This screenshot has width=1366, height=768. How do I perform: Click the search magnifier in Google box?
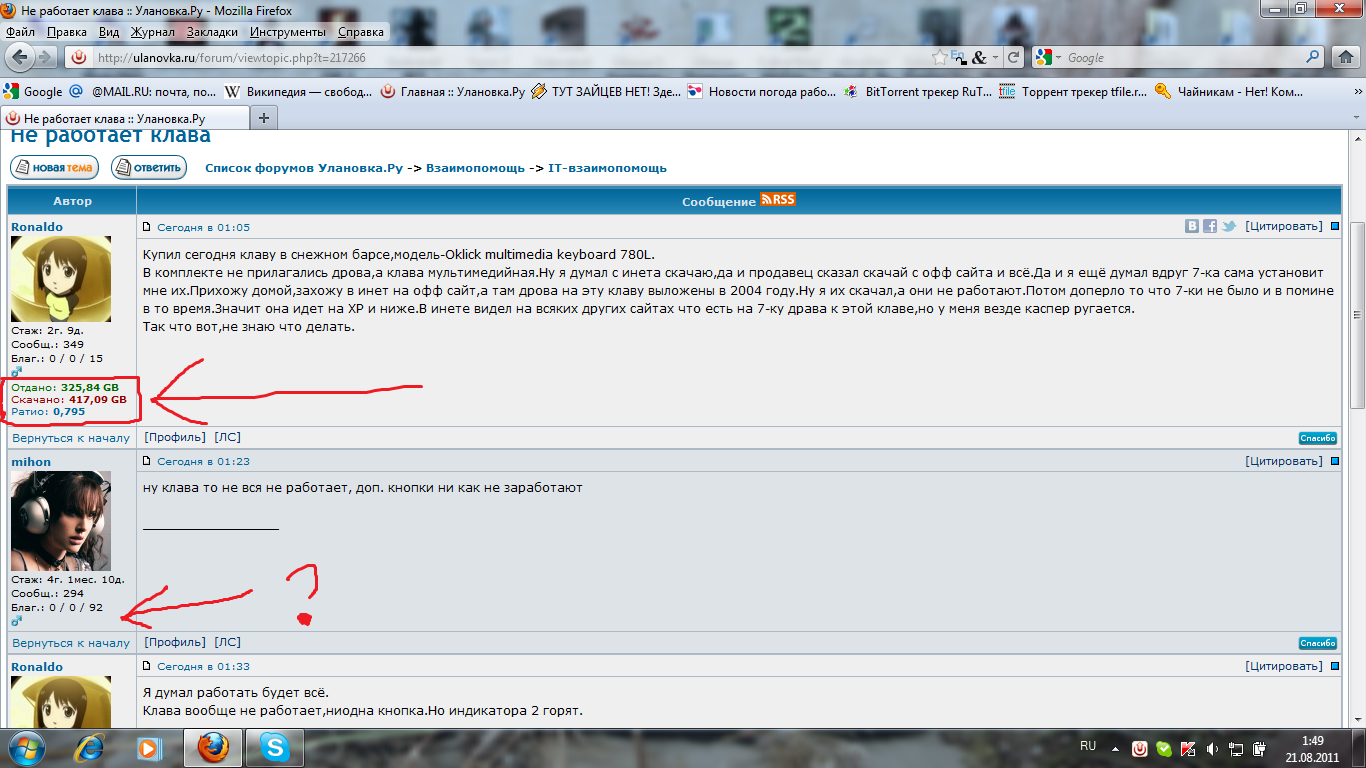1312,57
